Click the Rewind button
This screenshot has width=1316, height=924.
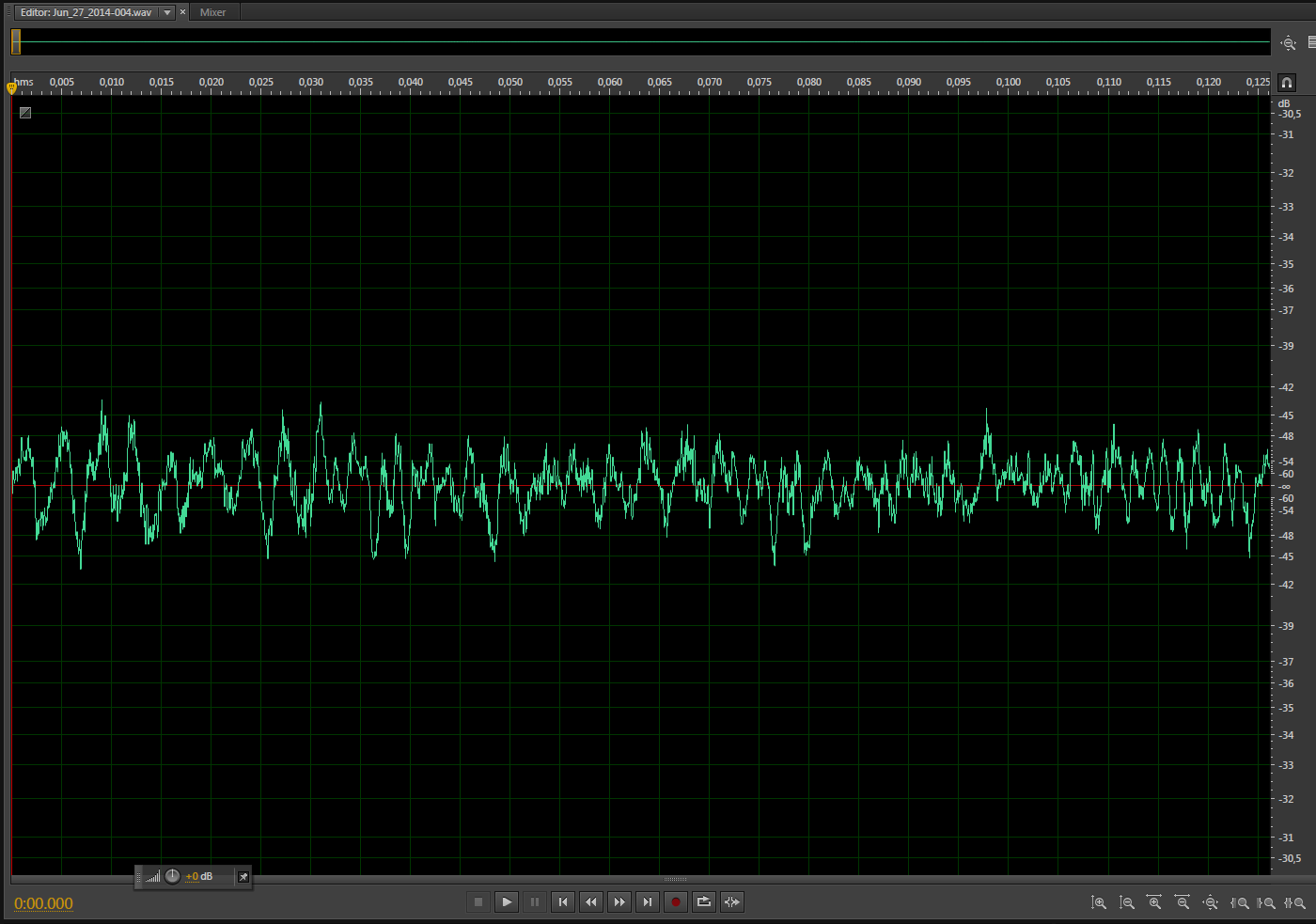click(x=590, y=902)
